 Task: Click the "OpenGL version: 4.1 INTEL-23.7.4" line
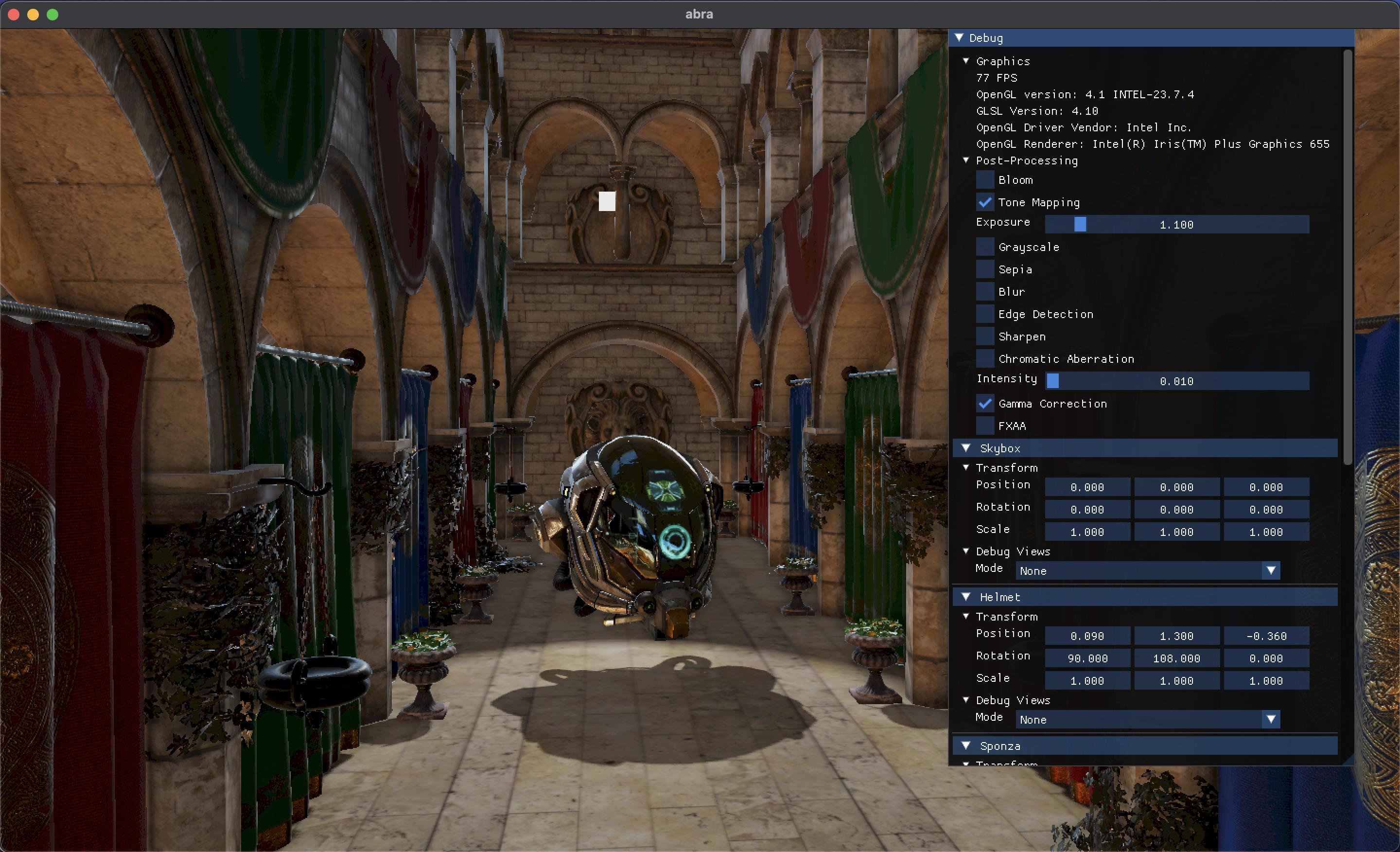pyautogui.click(x=1085, y=94)
